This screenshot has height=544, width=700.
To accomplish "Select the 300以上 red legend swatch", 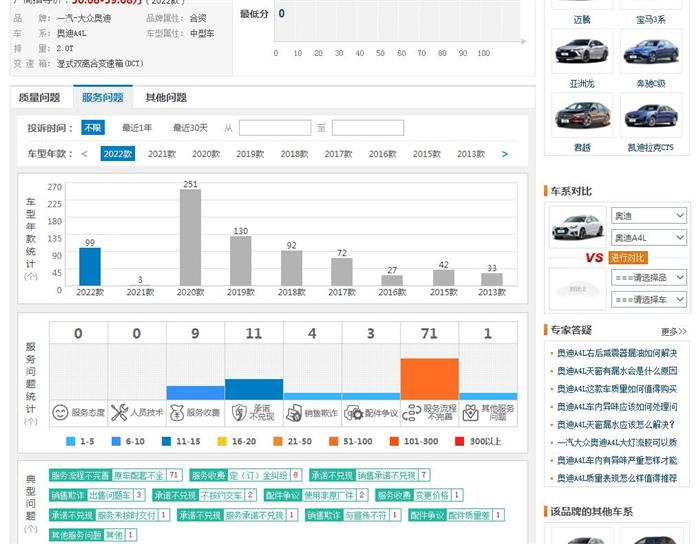I will pos(459,441).
